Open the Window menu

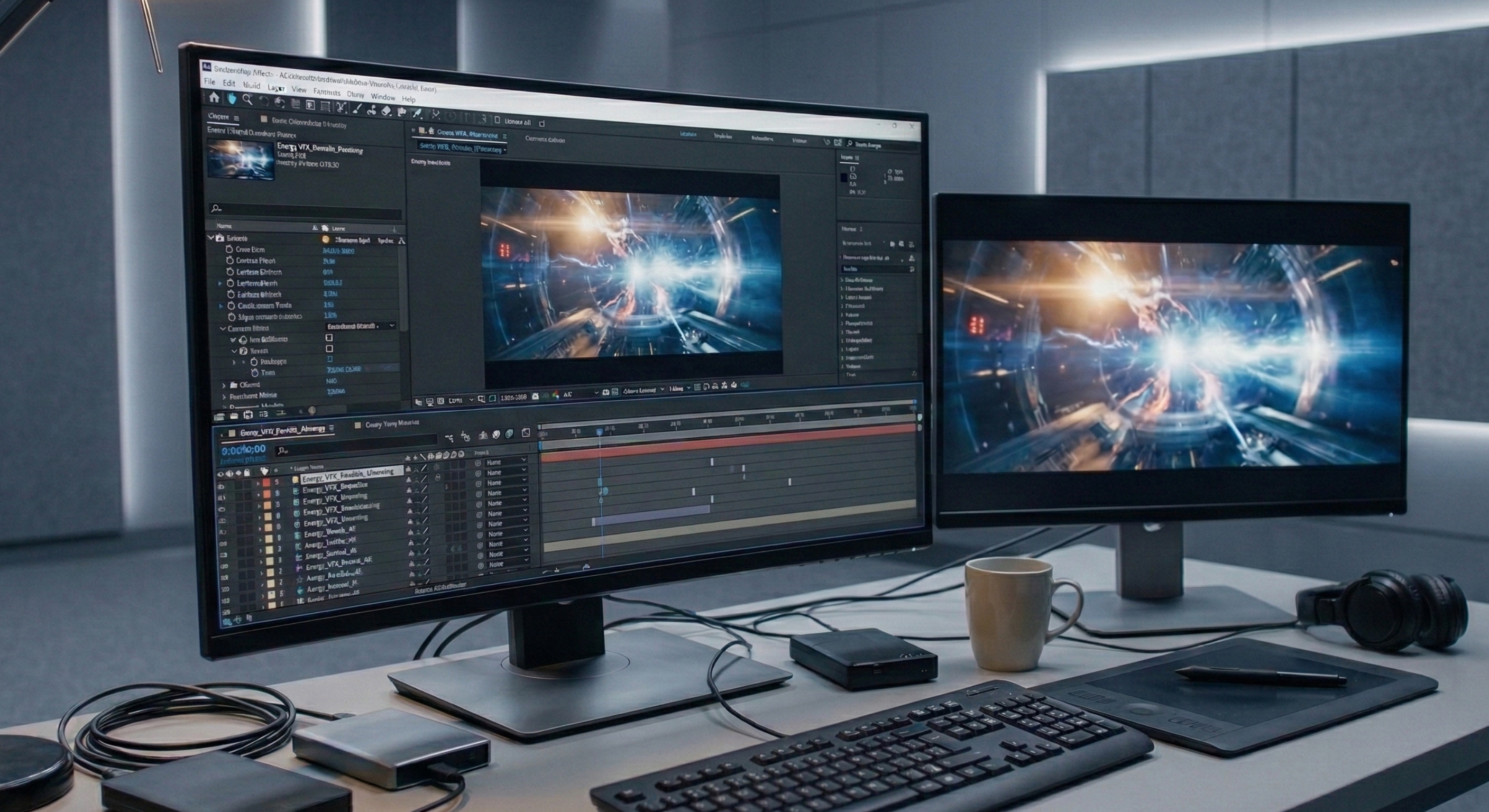[x=383, y=97]
